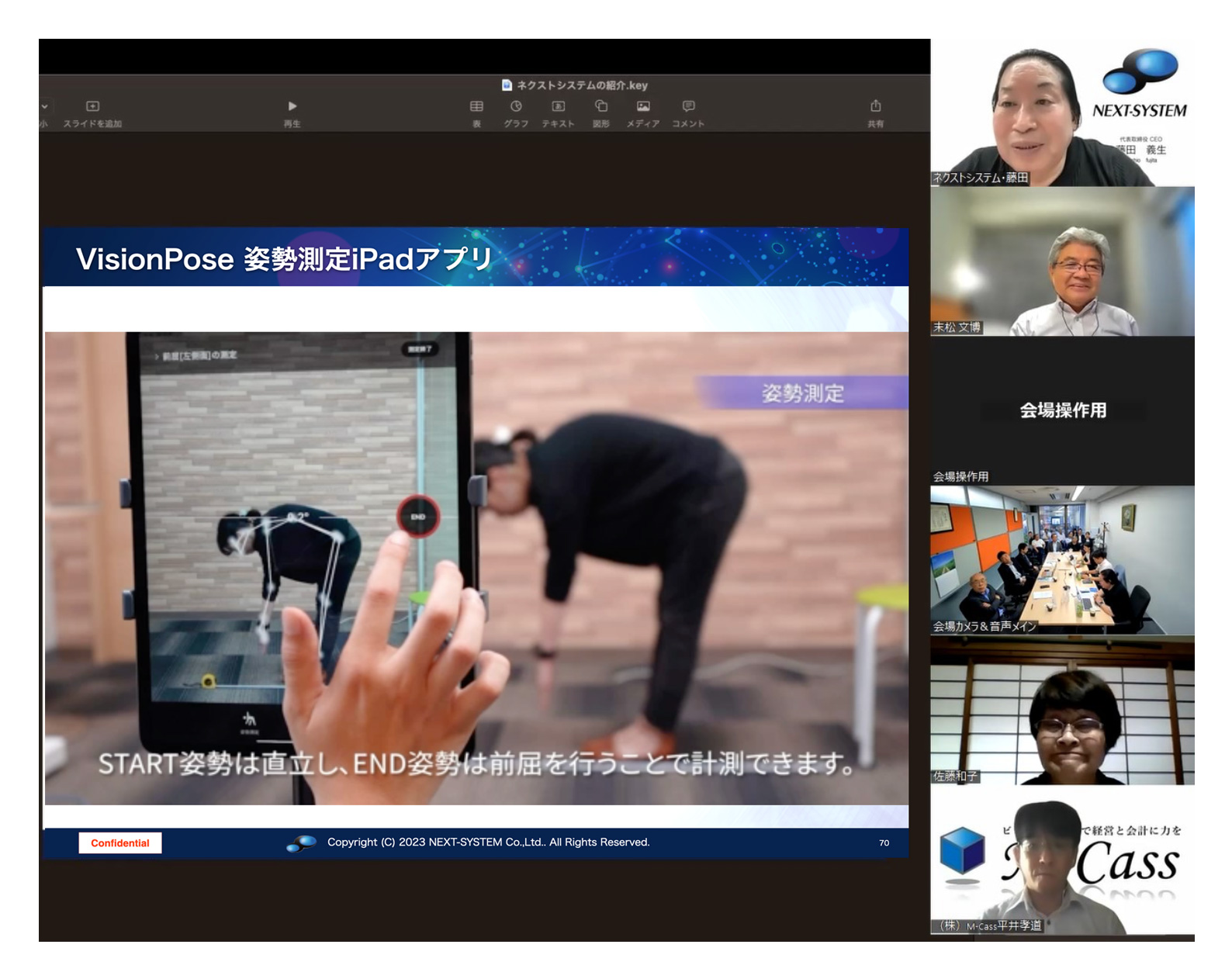Click slide page number 70
The image size is (1232, 979).
[x=884, y=842]
